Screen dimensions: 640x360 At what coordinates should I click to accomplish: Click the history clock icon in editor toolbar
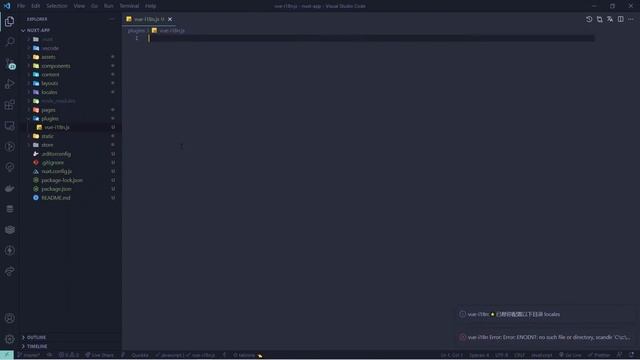click(589, 19)
